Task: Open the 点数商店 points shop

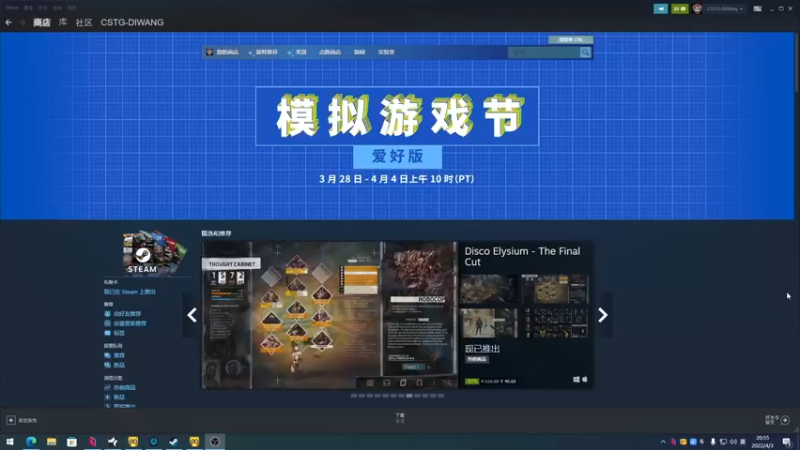Action: pyautogui.click(x=330, y=52)
